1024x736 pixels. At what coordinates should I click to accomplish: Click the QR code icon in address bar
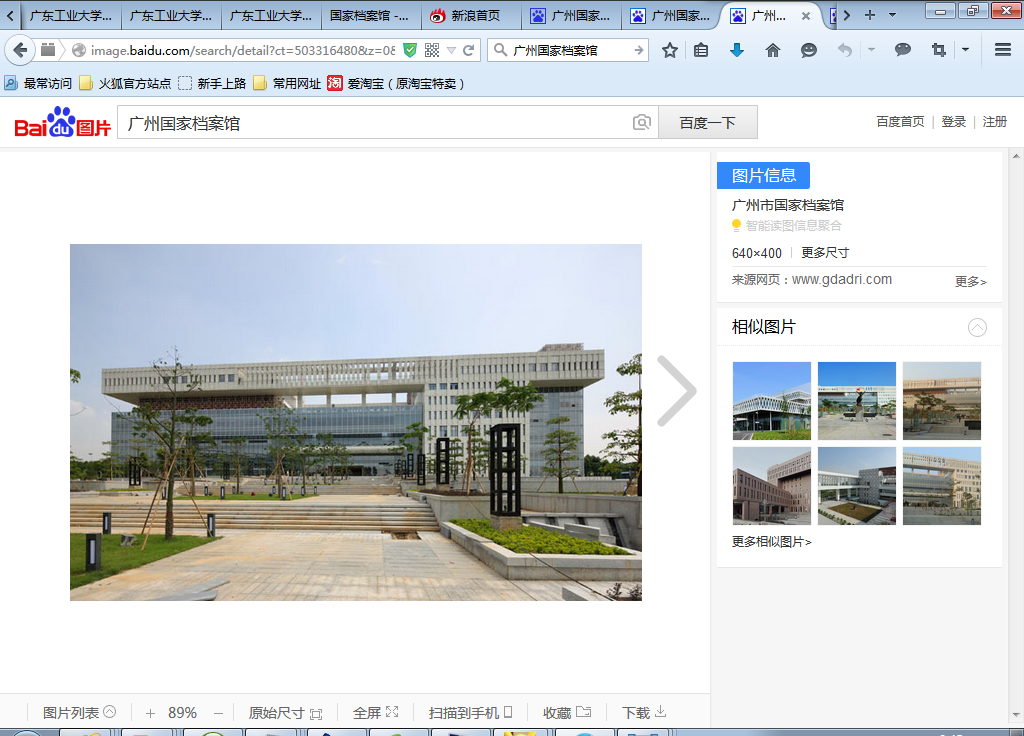[432, 50]
